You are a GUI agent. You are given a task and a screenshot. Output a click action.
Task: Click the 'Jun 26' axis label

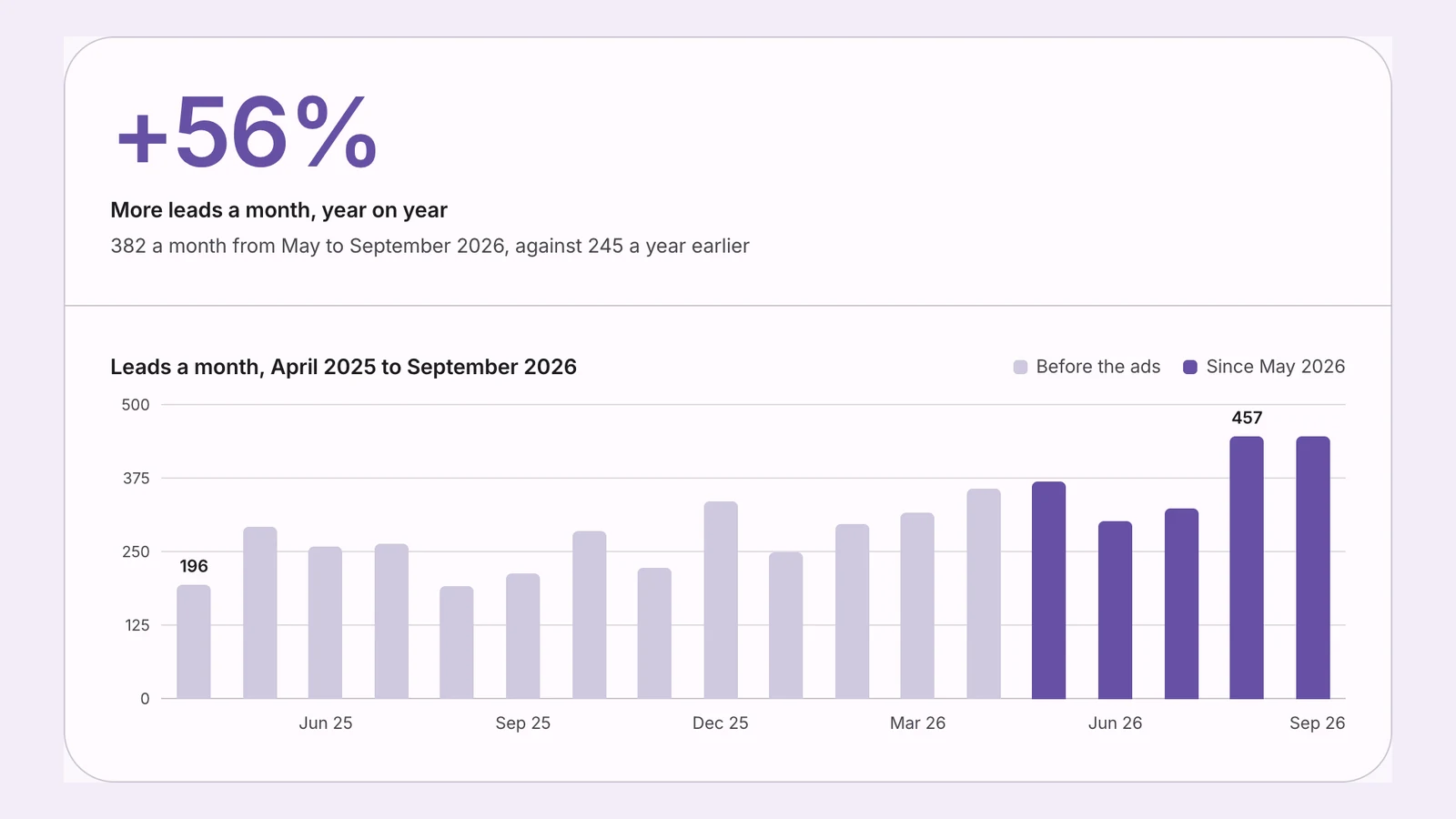click(1115, 723)
